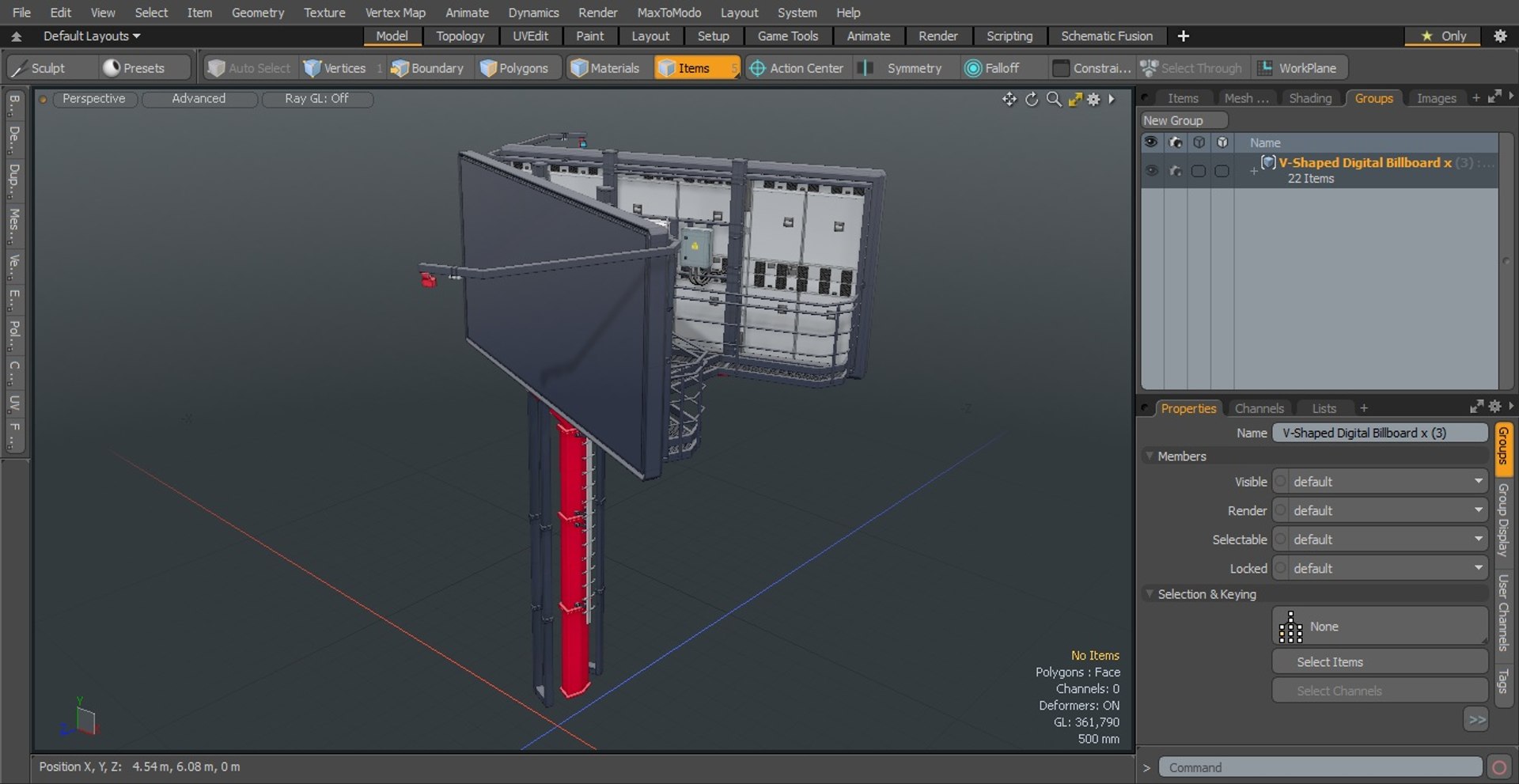Click the viewport rotate icon
The height and width of the screenshot is (784, 1519).
[1032, 99]
